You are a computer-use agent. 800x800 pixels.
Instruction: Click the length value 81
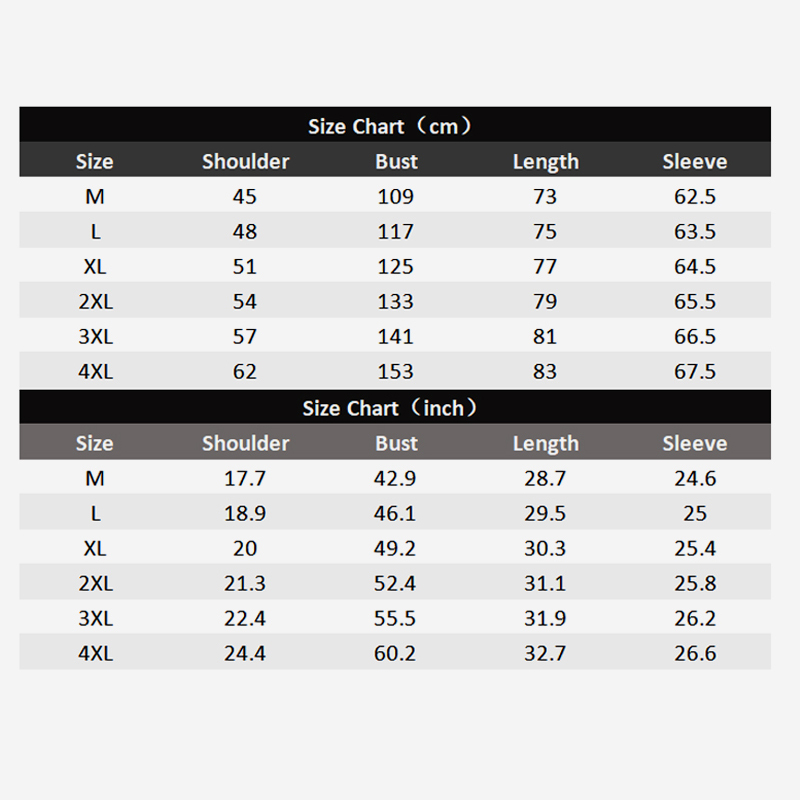point(545,337)
